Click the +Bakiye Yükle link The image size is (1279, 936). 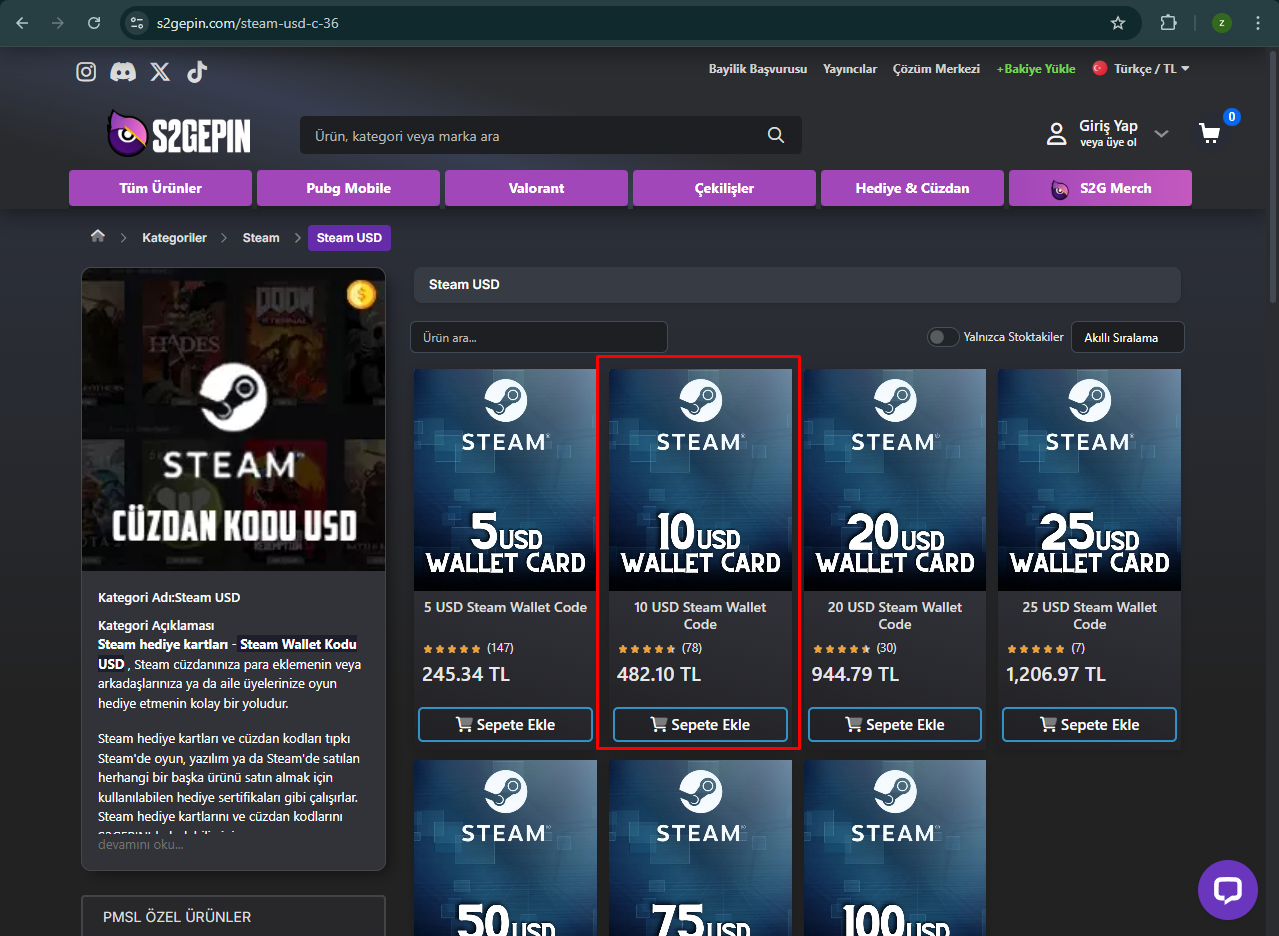(x=1036, y=69)
